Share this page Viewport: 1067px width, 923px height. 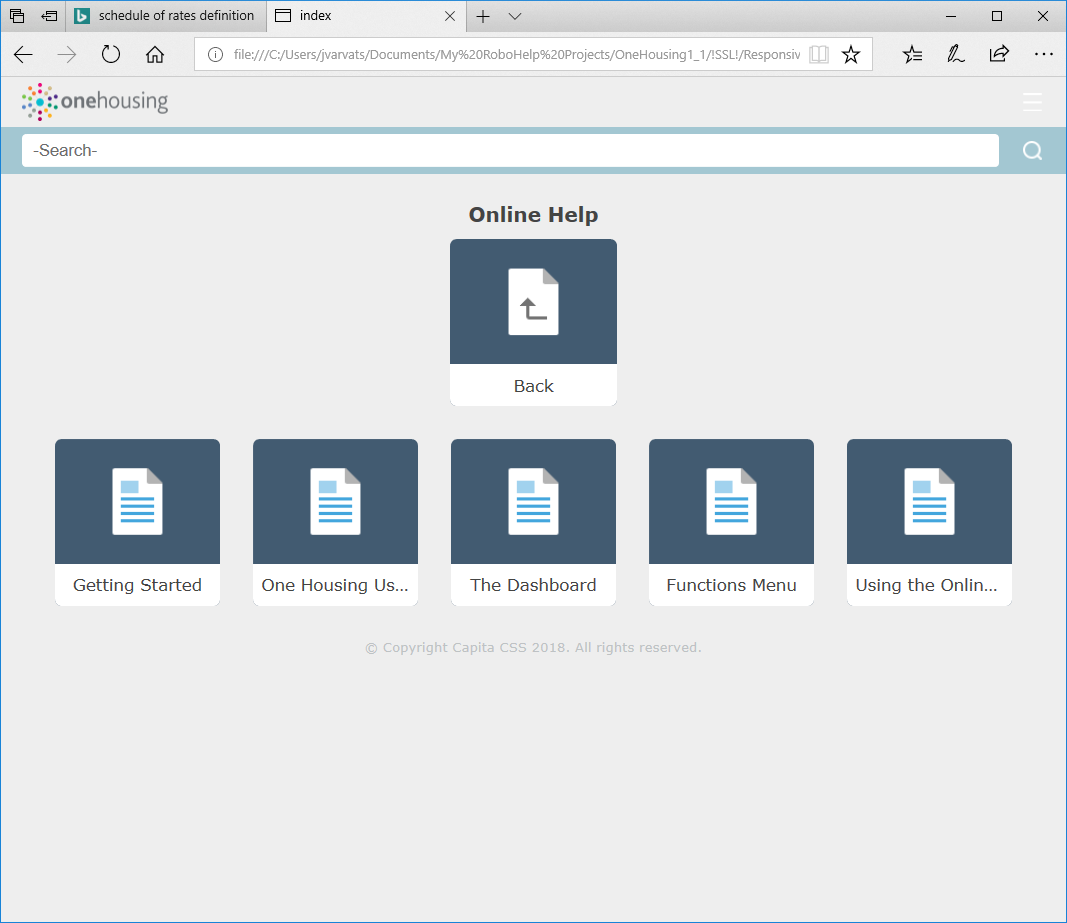[x=1000, y=54]
